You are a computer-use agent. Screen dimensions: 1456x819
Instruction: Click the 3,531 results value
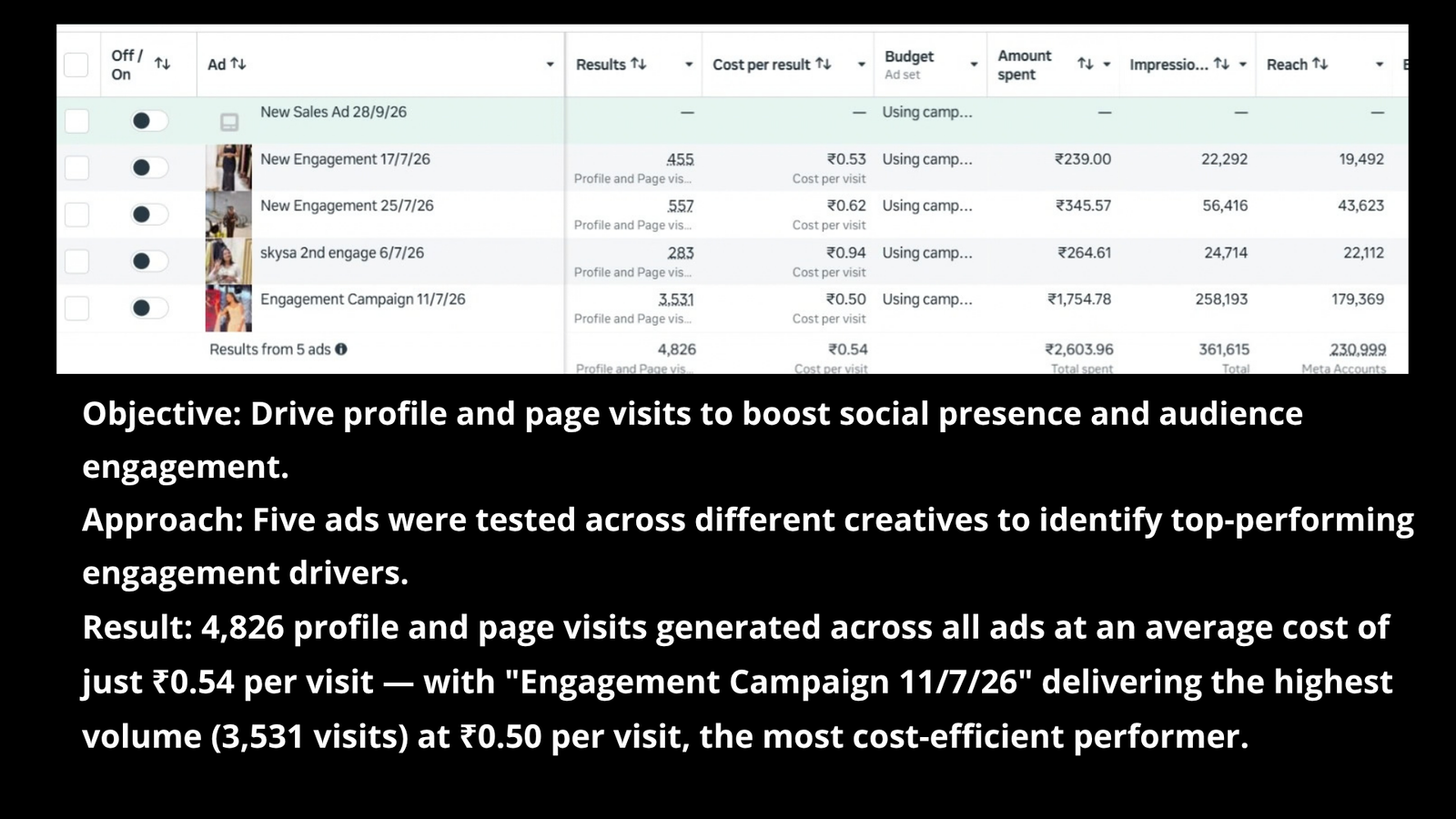pos(676,299)
